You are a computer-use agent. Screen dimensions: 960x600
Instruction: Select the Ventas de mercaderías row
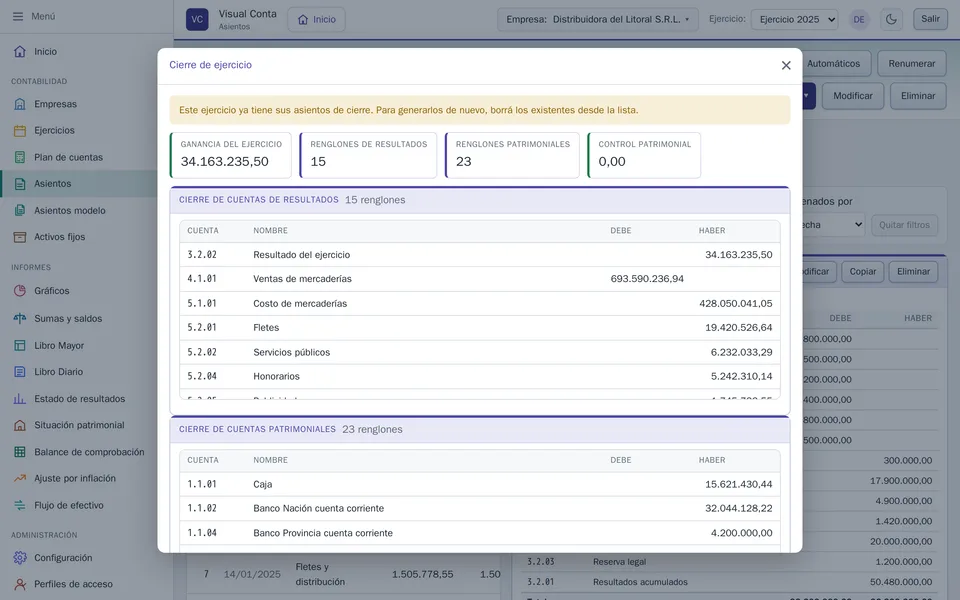point(479,279)
